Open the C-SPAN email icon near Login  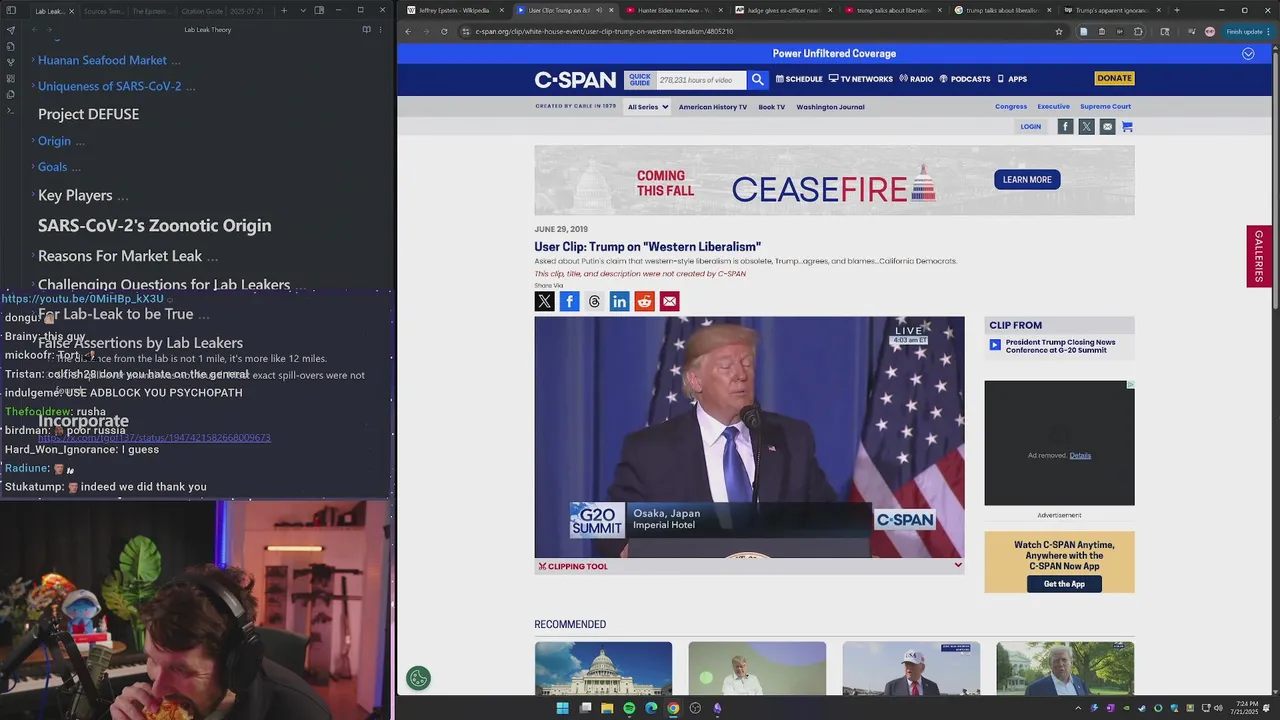[1107, 126]
